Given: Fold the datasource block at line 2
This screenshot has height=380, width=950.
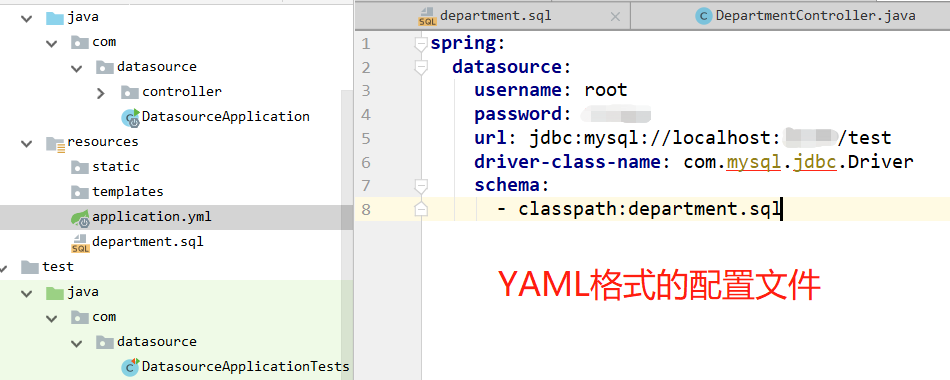Looking at the screenshot, I should (x=420, y=67).
